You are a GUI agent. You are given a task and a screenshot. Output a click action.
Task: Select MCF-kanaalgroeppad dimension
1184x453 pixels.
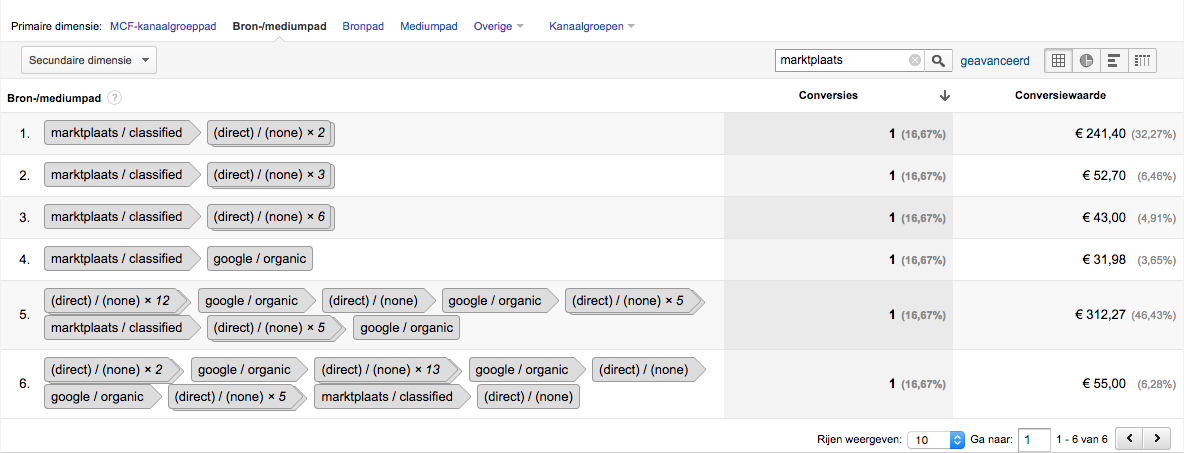pyautogui.click(x=163, y=26)
